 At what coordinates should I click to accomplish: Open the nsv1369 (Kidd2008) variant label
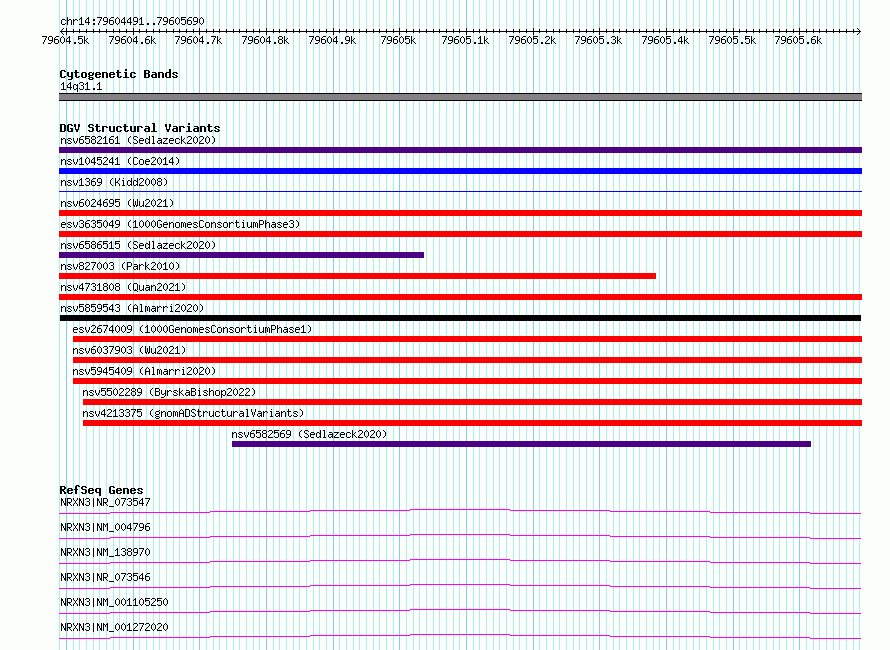[114, 182]
